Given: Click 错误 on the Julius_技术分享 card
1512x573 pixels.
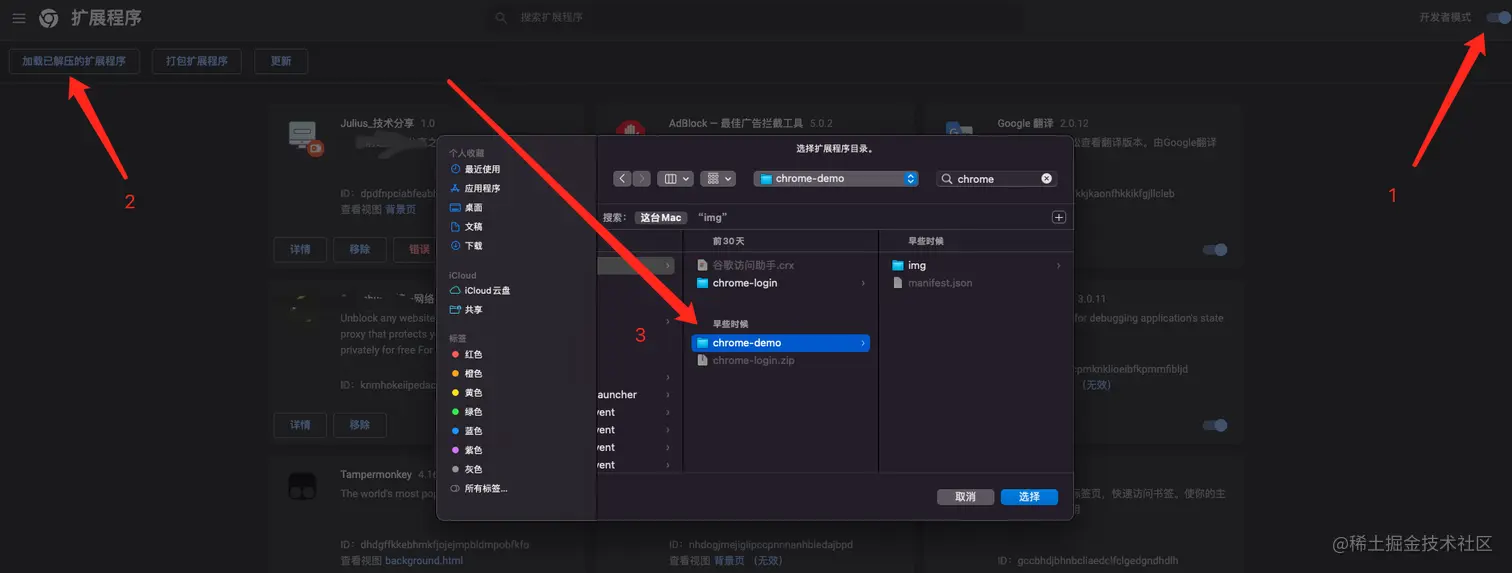Looking at the screenshot, I should coord(414,249).
